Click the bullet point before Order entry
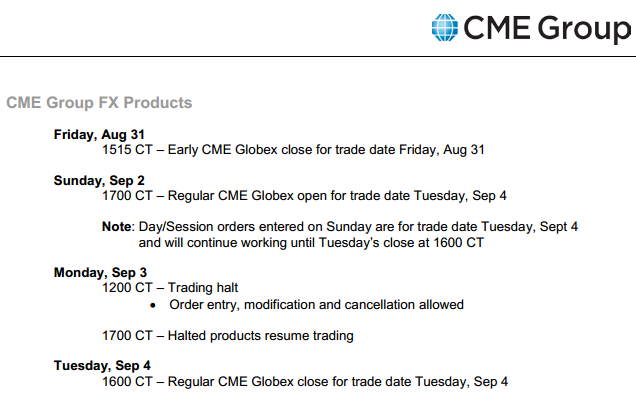This screenshot has width=636, height=414. pos(153,305)
